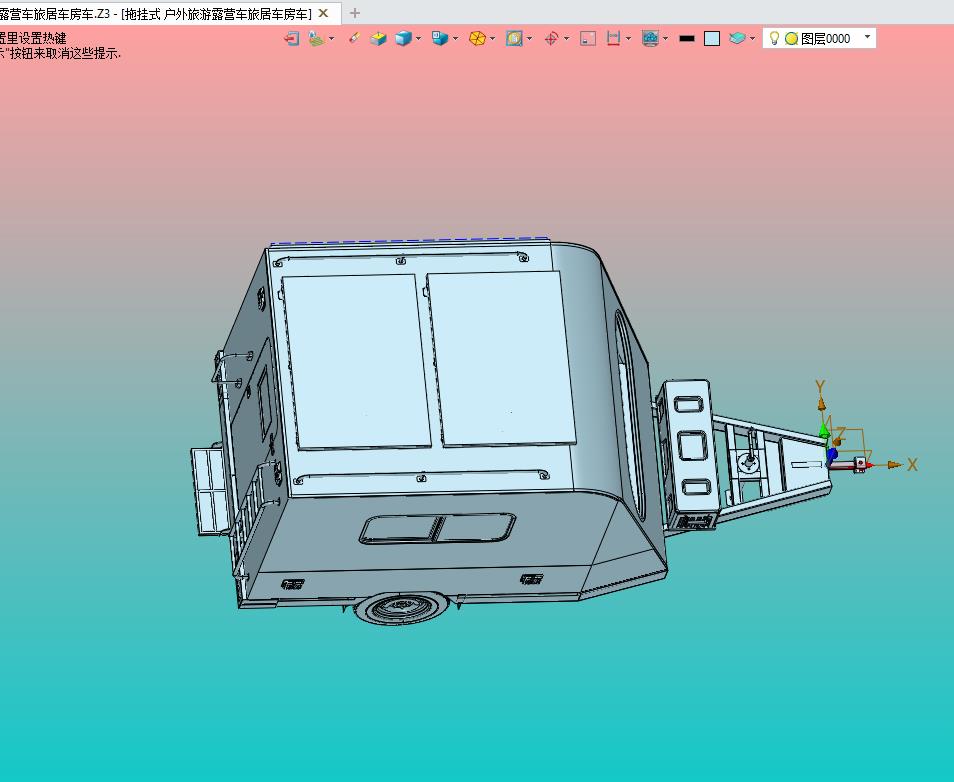Click the trailer wheel in the 3D model
Screen dimensions: 954x782
[400, 607]
